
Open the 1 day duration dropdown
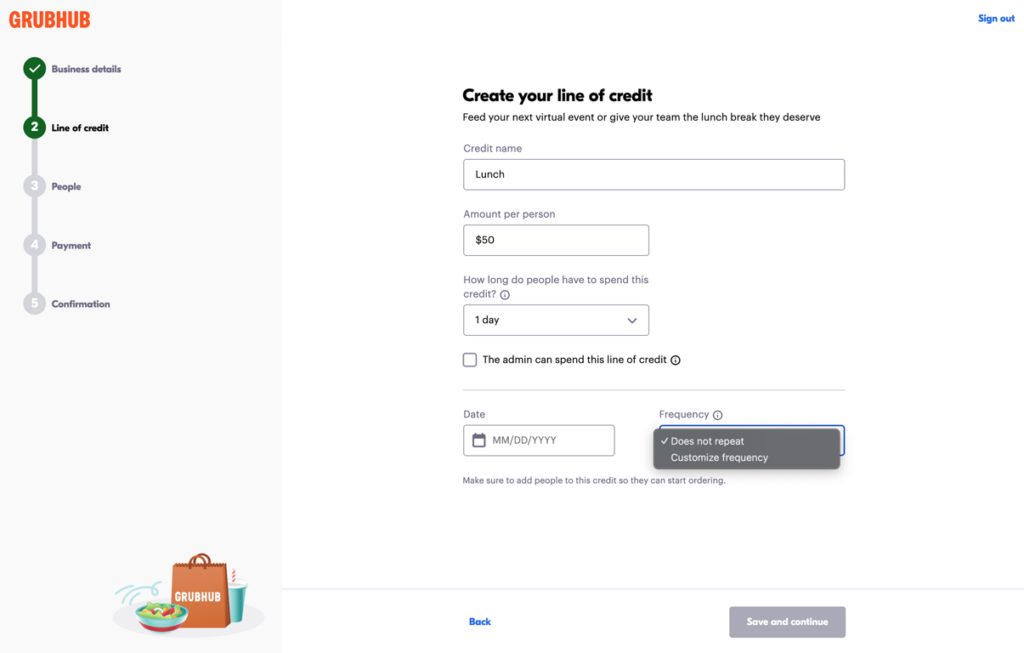(556, 320)
